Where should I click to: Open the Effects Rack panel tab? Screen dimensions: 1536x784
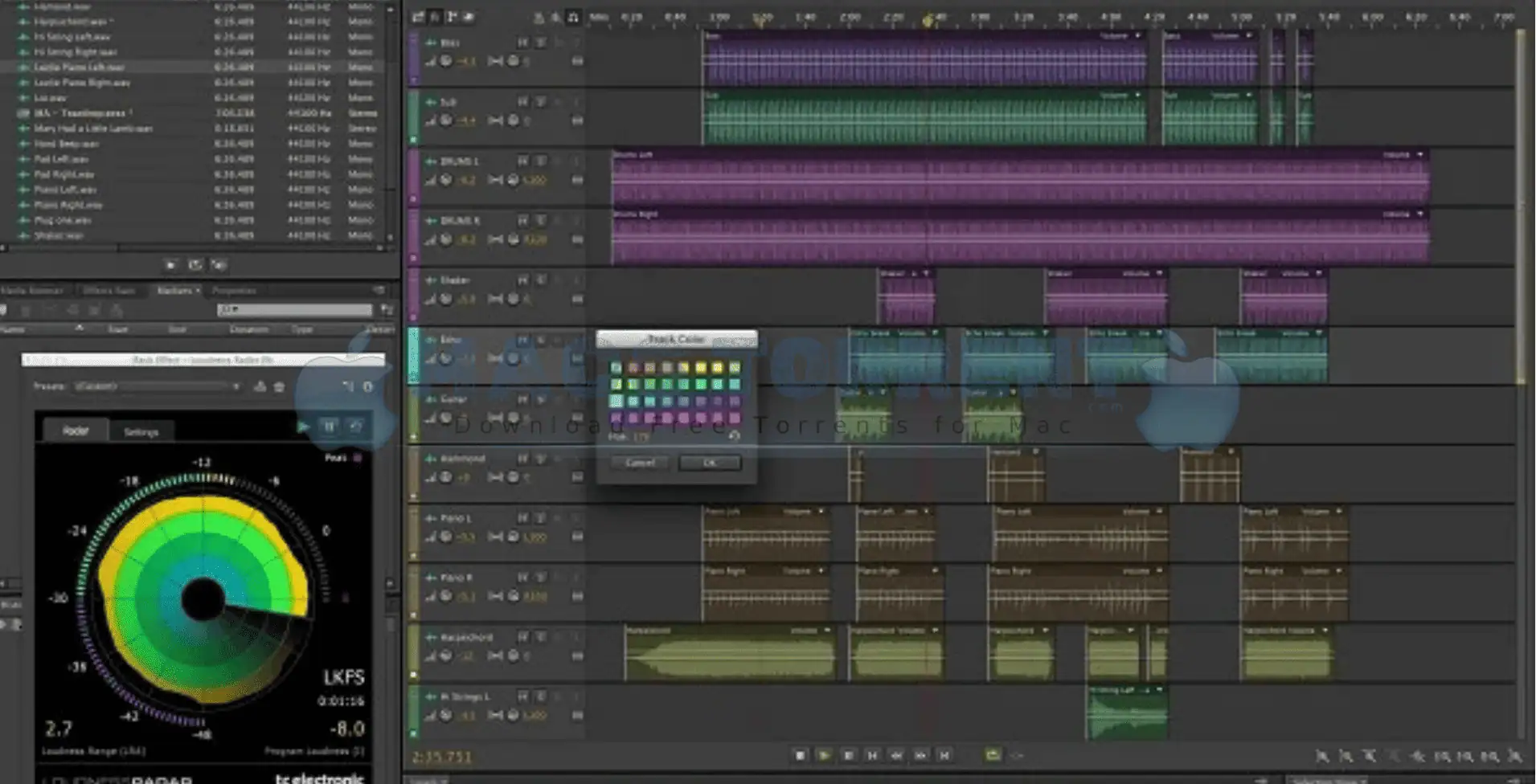pyautogui.click(x=109, y=291)
